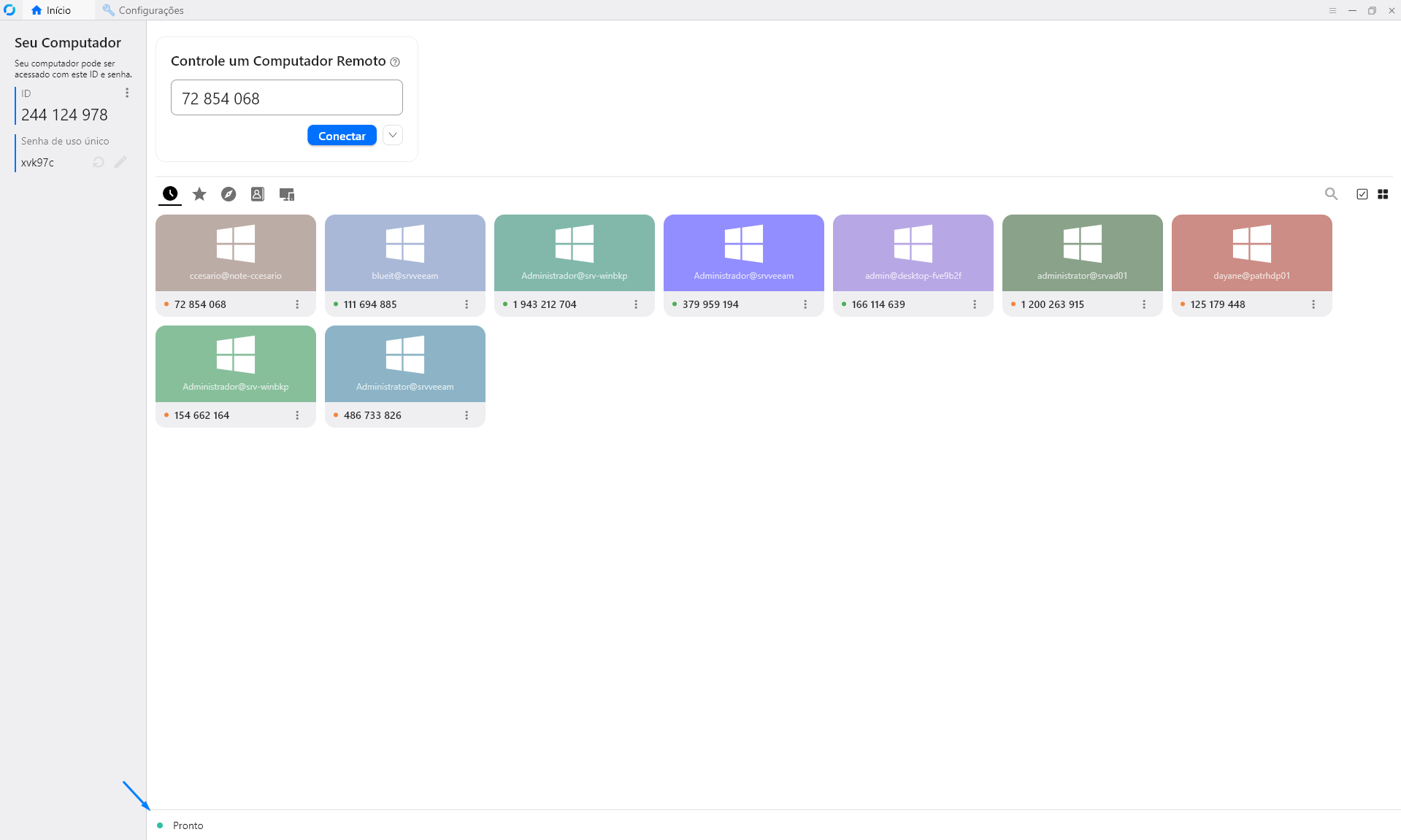Open the address book icon
This screenshot has height=840, width=1401.
(257, 194)
